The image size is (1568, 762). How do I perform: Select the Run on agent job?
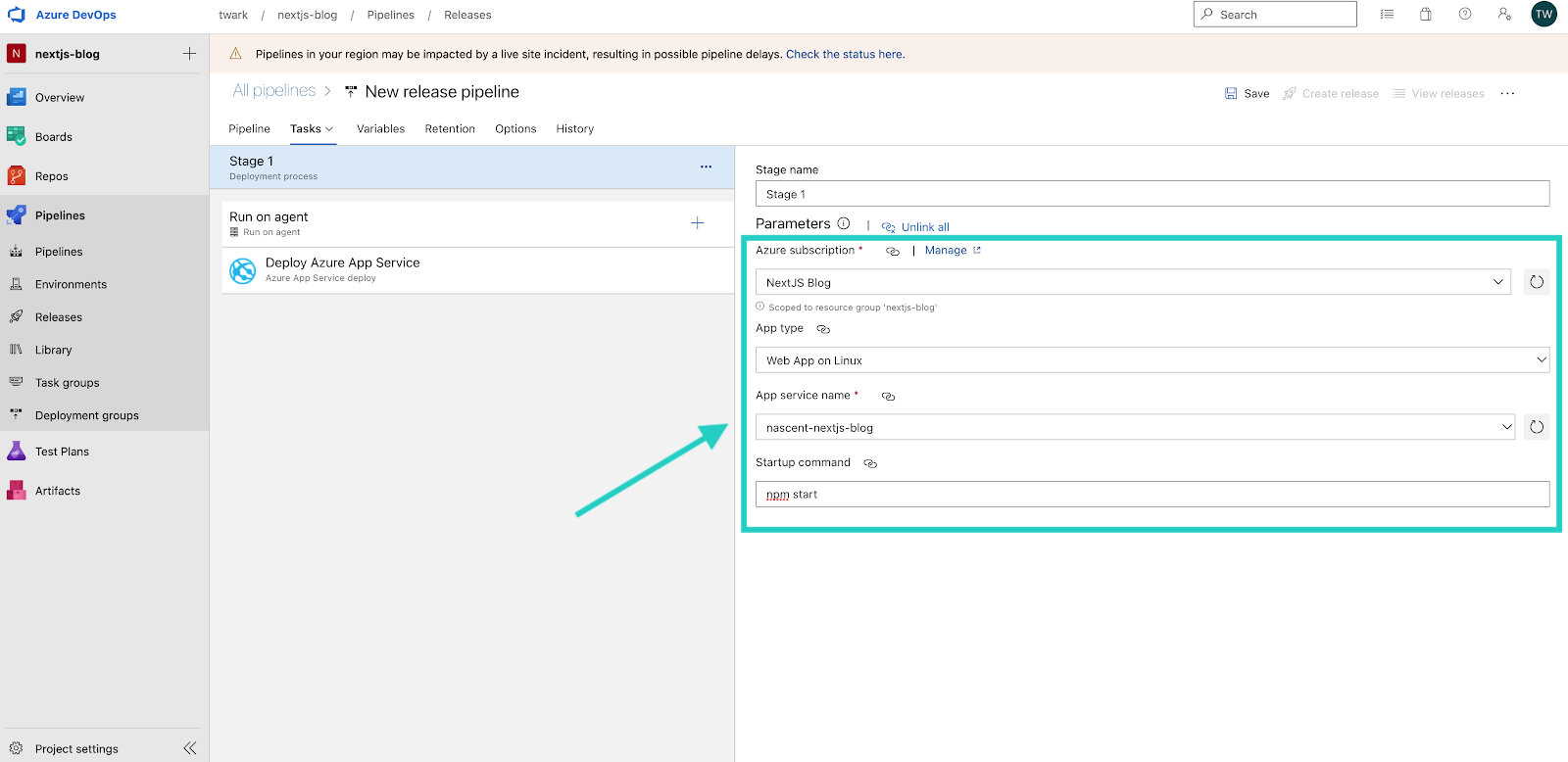point(478,224)
